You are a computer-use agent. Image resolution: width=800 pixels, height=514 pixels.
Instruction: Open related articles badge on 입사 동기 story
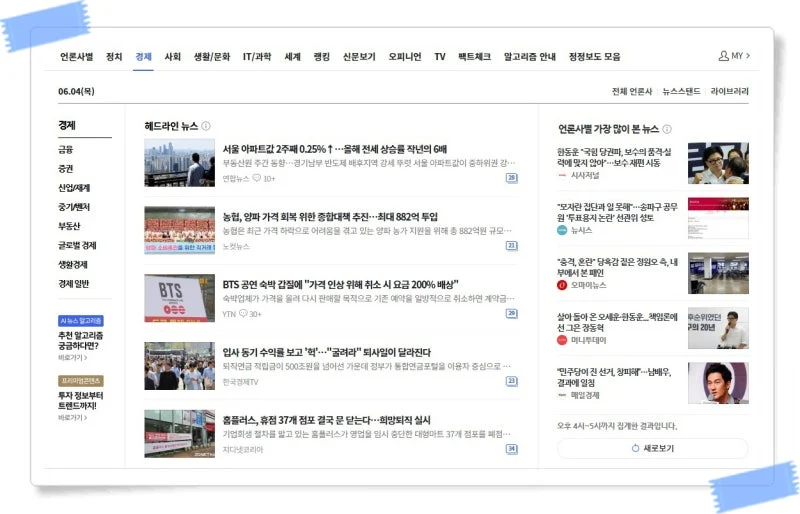click(x=511, y=381)
